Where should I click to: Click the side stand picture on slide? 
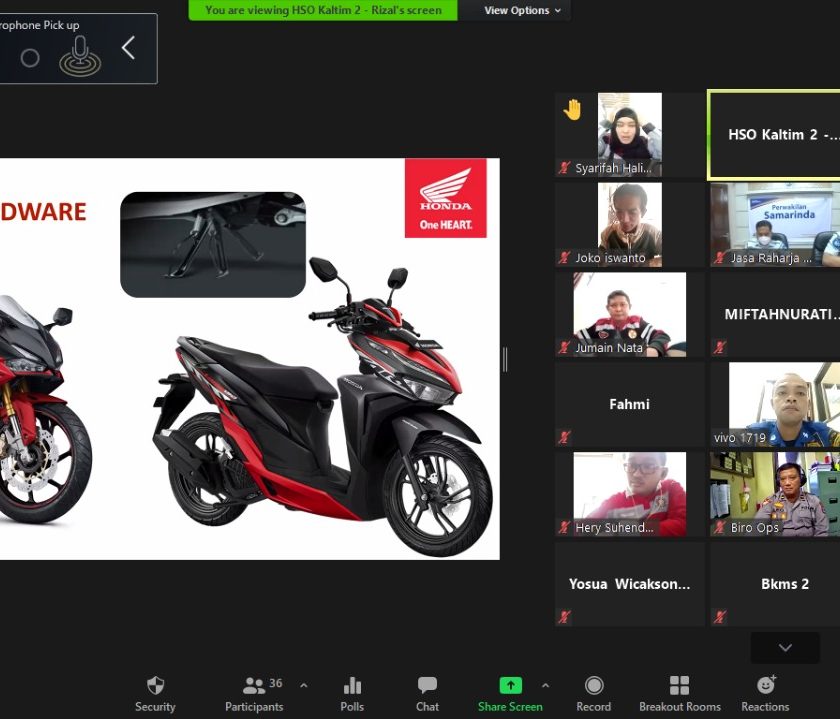click(x=213, y=244)
